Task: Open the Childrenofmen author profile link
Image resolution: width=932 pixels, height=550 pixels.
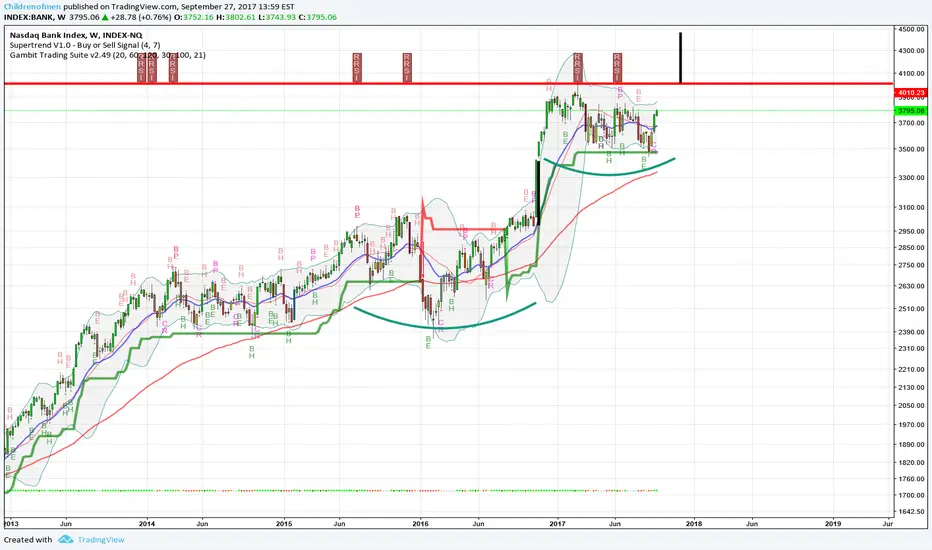Action: pos(32,7)
